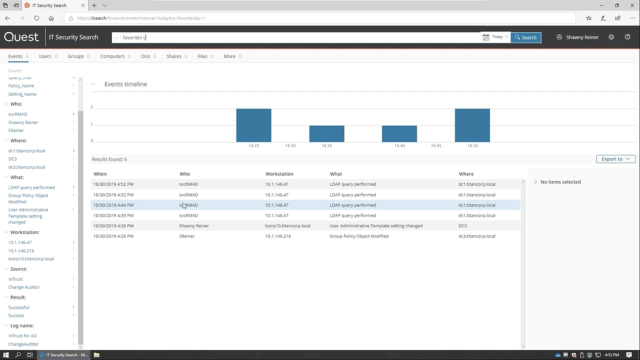Screen dimensions: 640x360
Task: Select the User Administrative Template setting changed row
Action: (305, 226)
